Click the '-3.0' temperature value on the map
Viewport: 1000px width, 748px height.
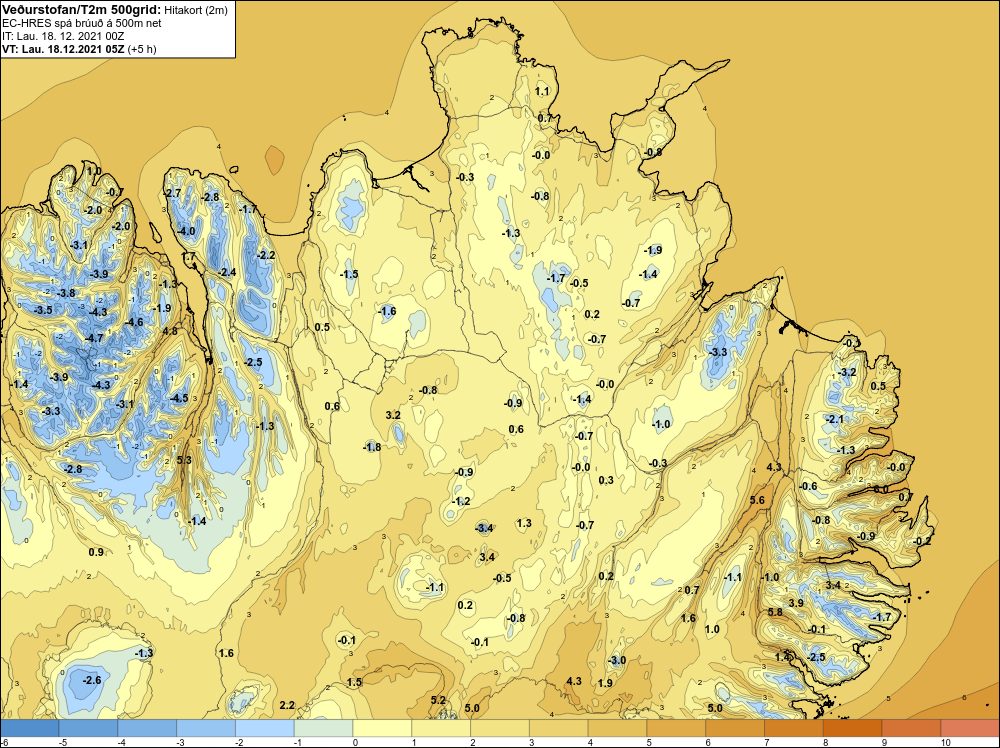click(x=617, y=660)
